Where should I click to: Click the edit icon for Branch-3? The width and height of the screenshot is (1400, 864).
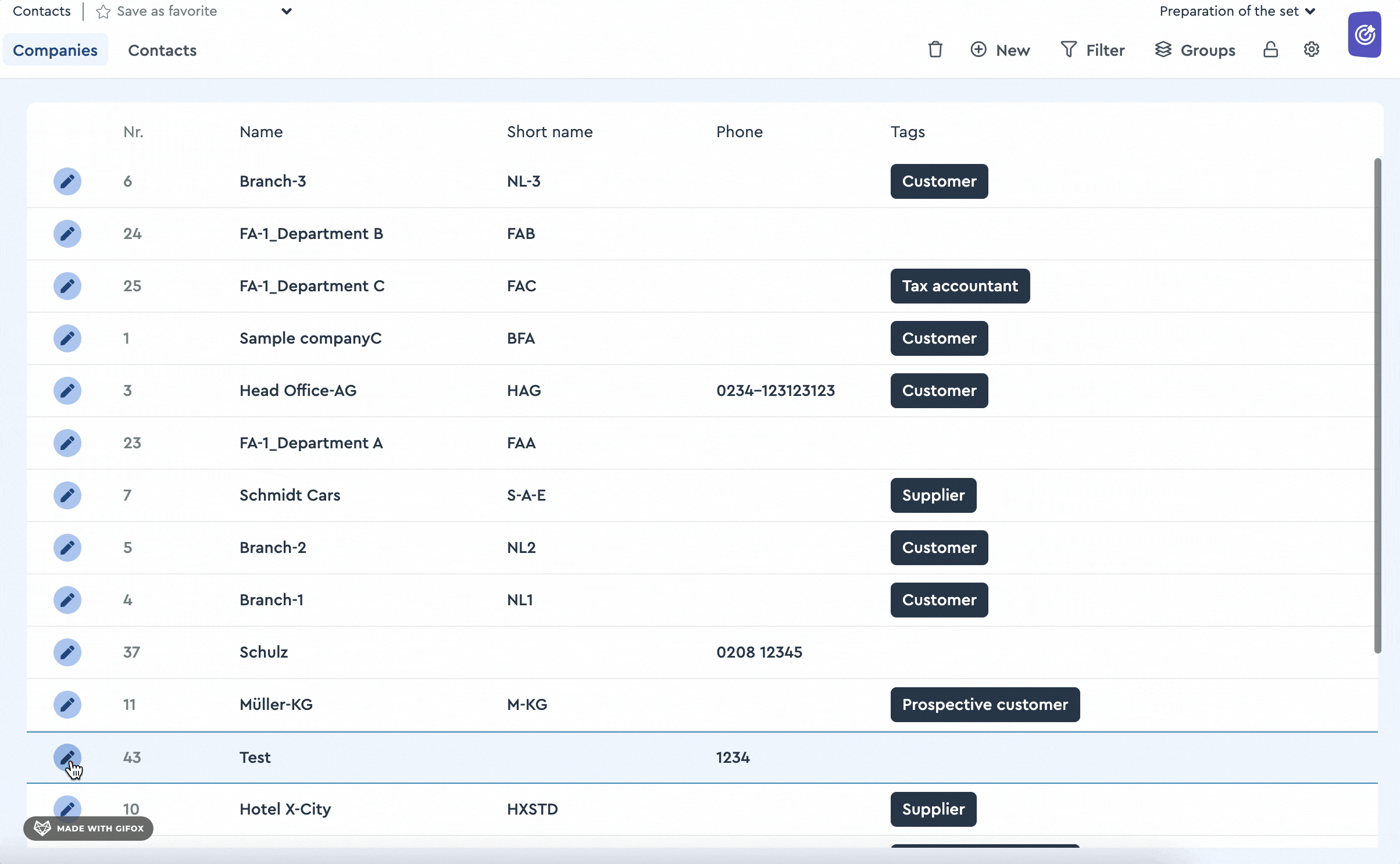click(x=66, y=181)
